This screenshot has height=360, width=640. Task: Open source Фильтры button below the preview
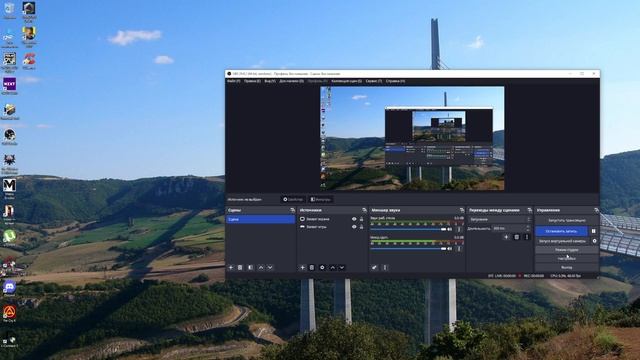[x=320, y=200]
